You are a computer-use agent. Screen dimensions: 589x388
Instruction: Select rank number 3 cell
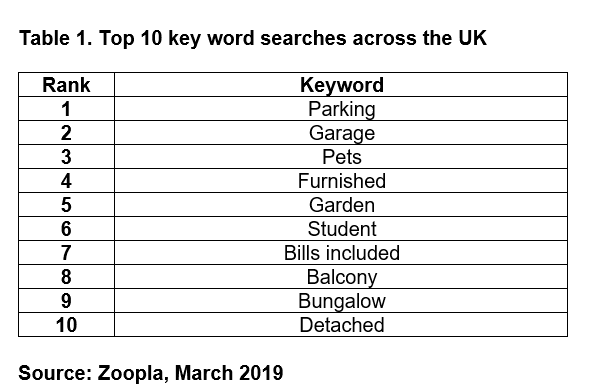(x=66, y=157)
